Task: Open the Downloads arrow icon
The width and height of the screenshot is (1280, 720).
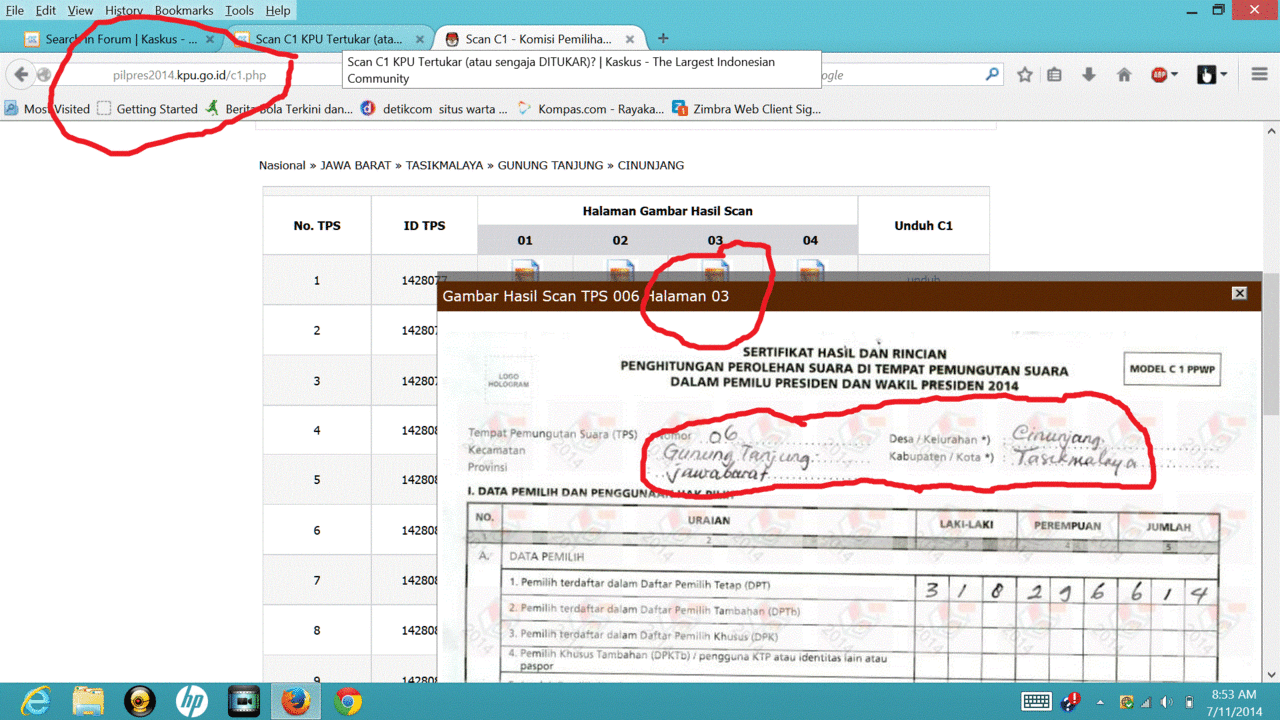Action: click(x=1089, y=75)
